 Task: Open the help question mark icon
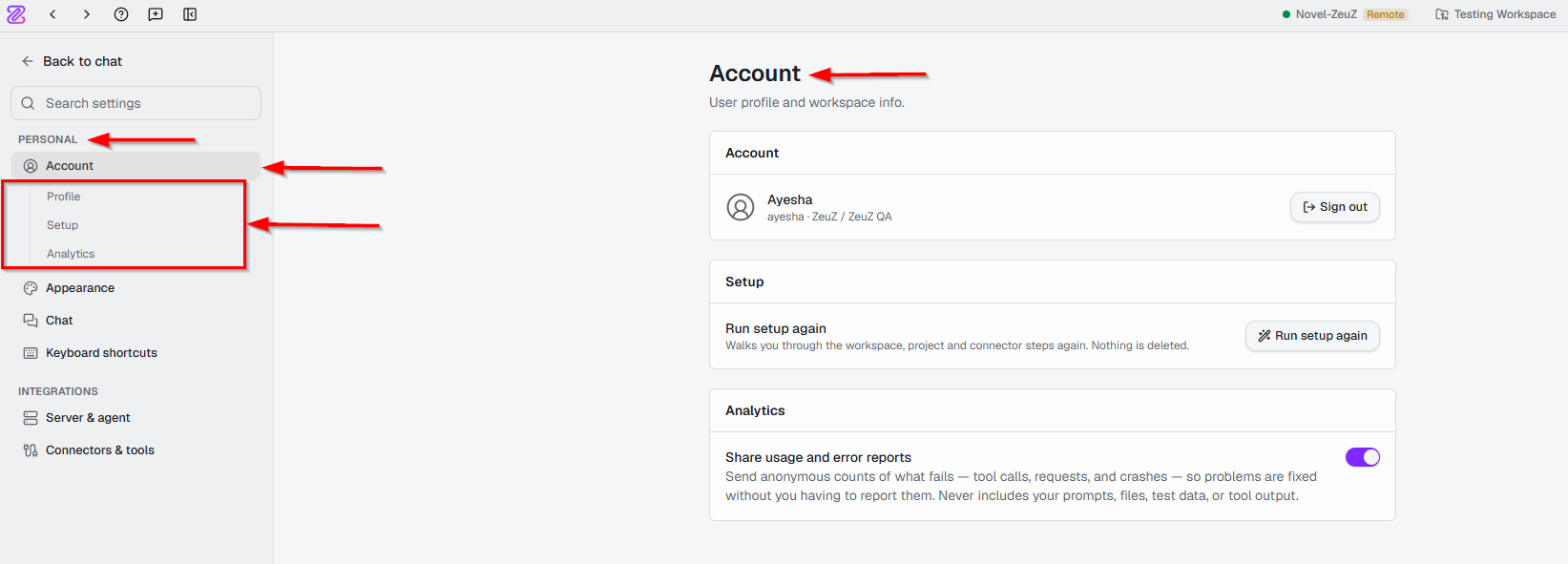(x=121, y=14)
